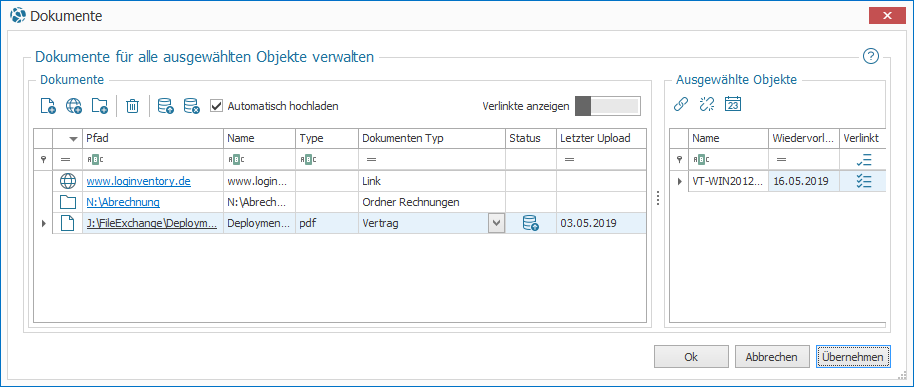
Task: Toggle Verlinkt checklist for VT-WIN2012 row
Action: pos(864,181)
